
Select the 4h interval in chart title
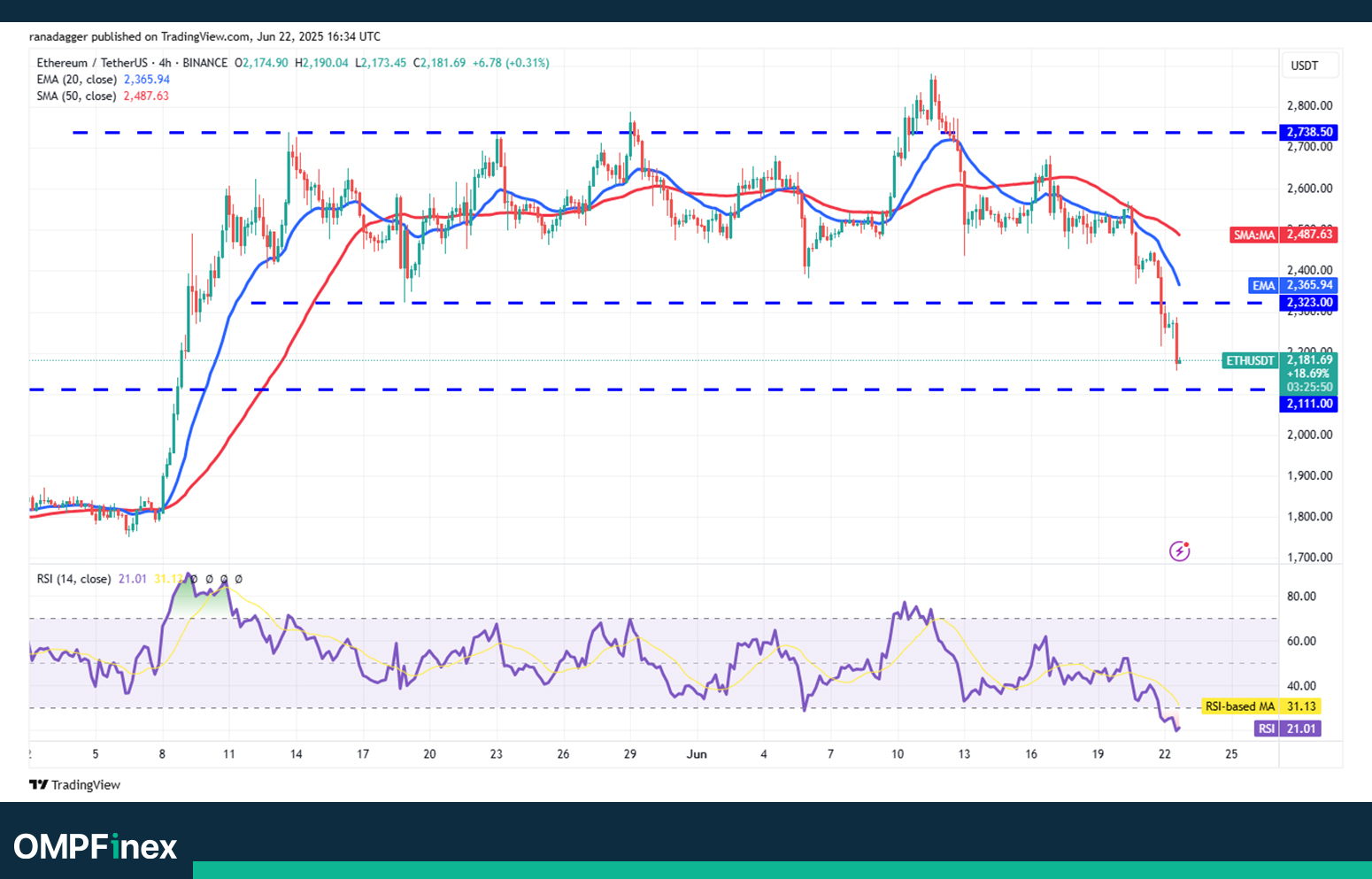click(x=164, y=63)
